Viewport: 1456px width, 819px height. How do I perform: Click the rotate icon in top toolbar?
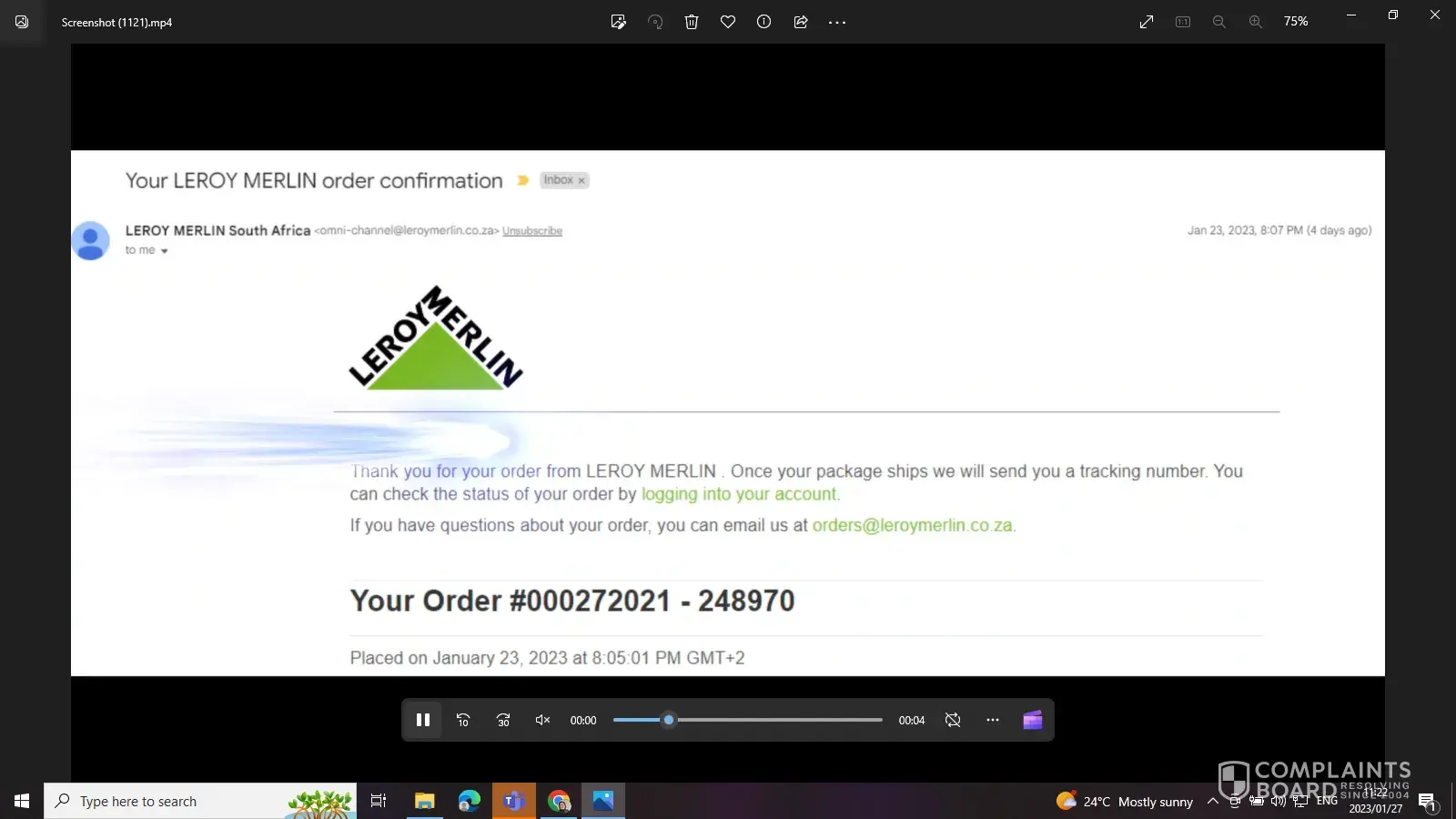pyautogui.click(x=655, y=22)
